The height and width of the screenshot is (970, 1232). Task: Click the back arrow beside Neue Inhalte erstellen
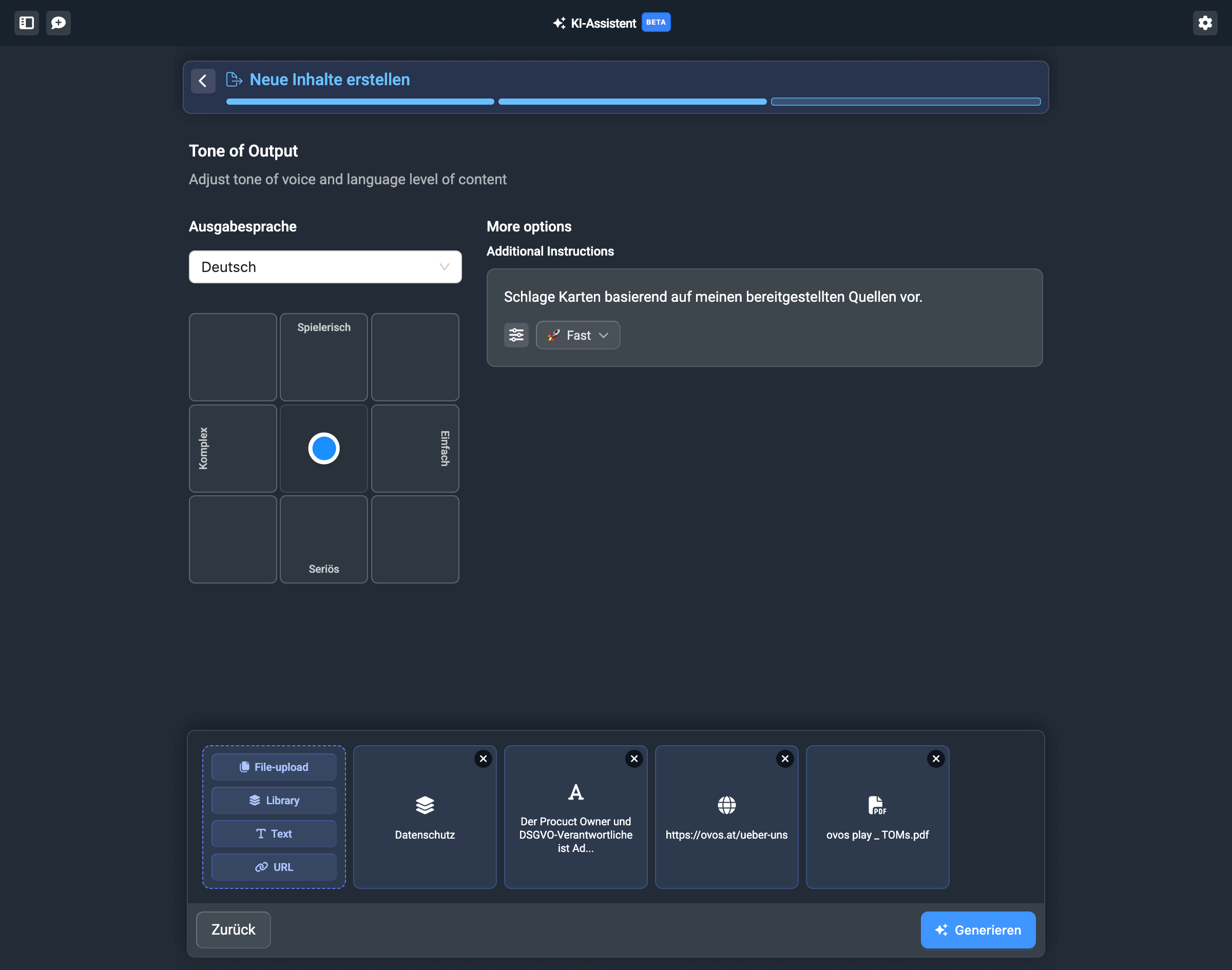pyautogui.click(x=203, y=81)
